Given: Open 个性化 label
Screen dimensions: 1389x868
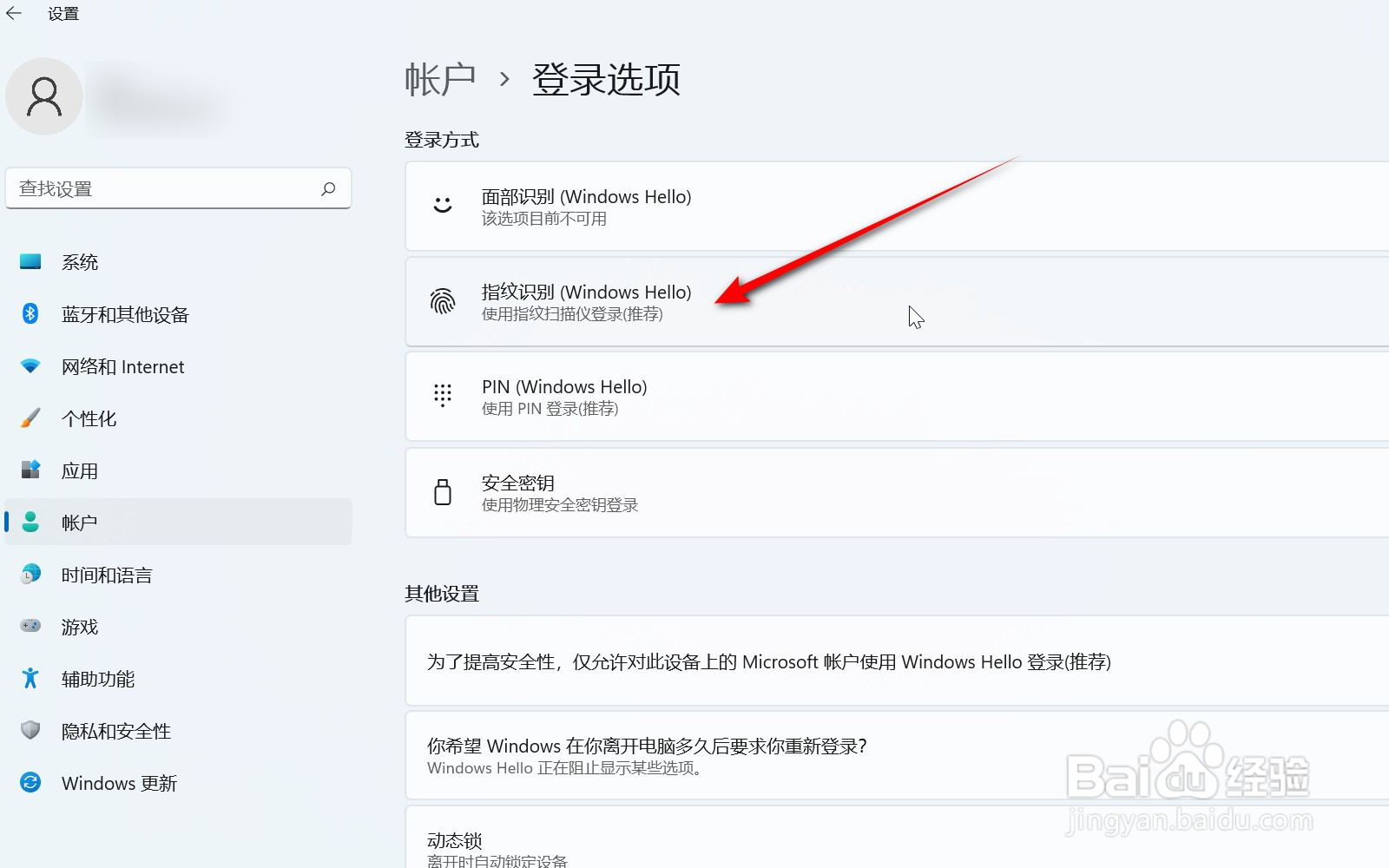Looking at the screenshot, I should click(x=89, y=418).
